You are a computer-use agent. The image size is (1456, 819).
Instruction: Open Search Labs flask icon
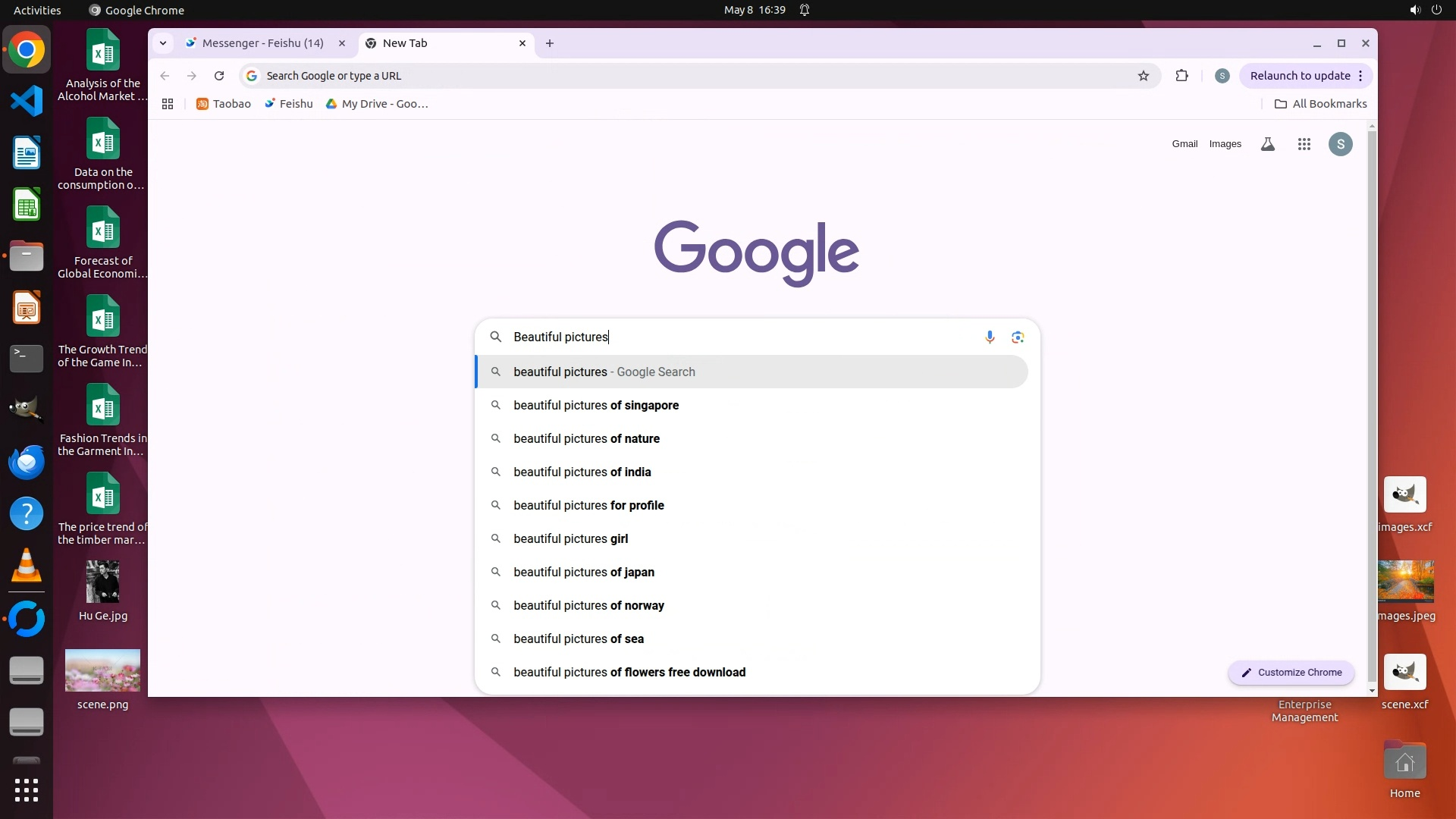click(1267, 144)
